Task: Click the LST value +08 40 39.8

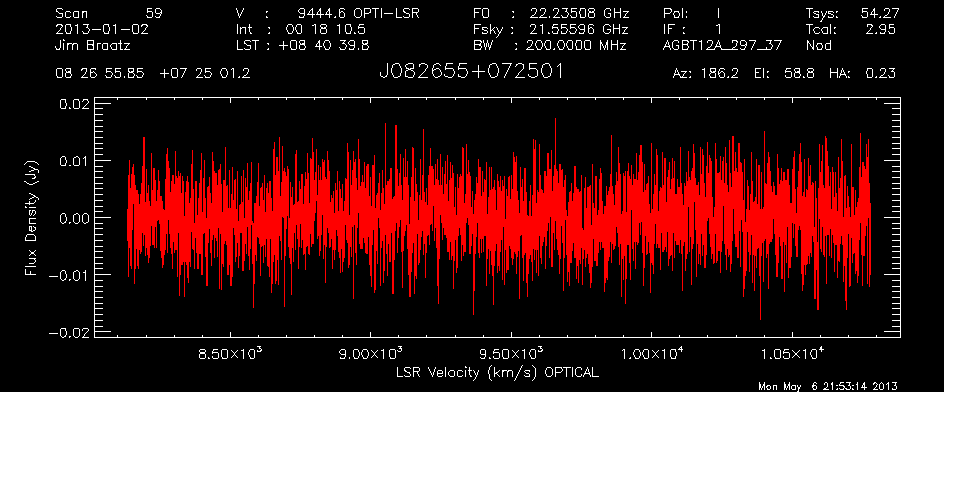Action: (324, 45)
